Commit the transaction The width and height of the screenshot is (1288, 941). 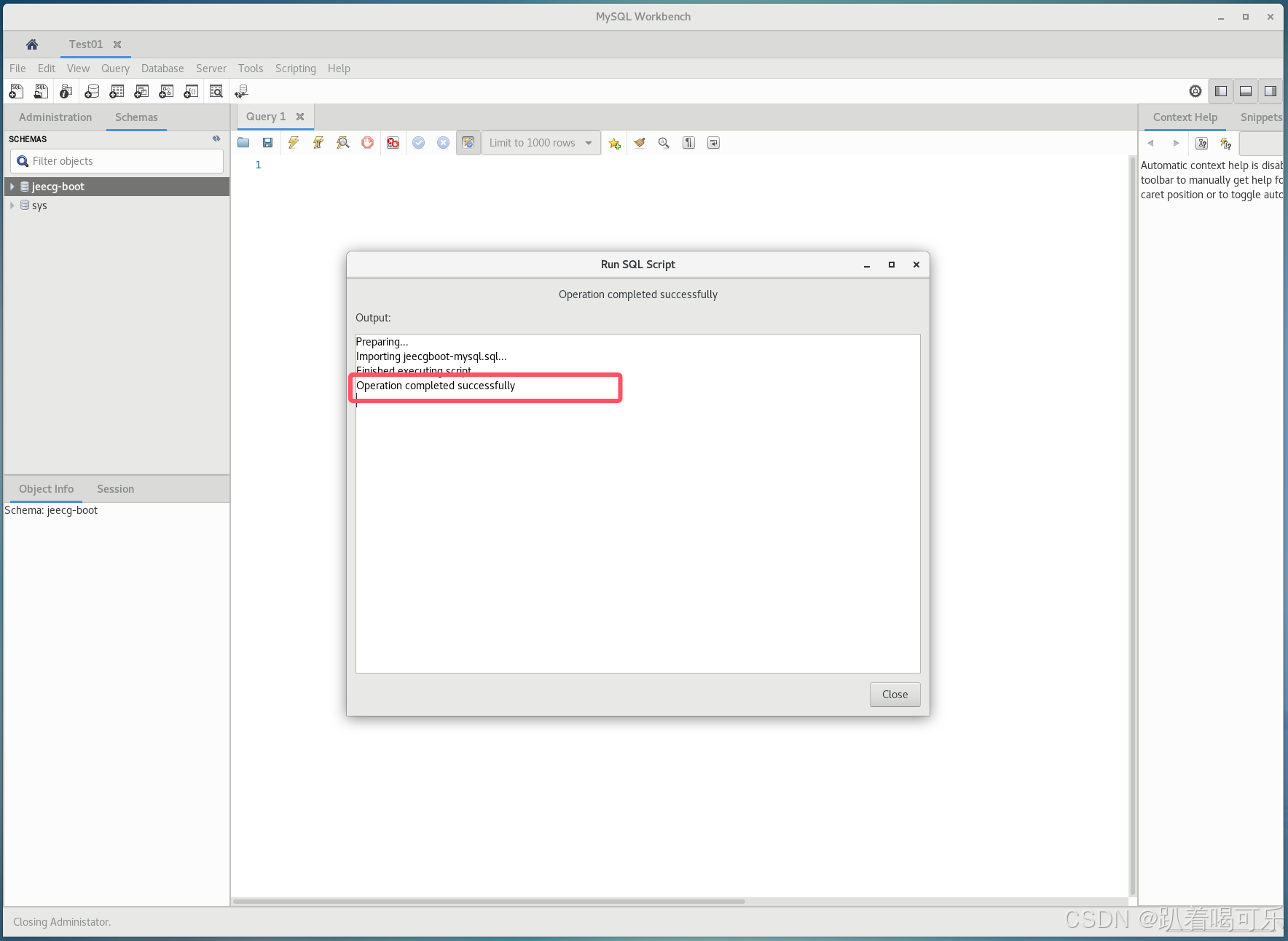click(x=419, y=143)
